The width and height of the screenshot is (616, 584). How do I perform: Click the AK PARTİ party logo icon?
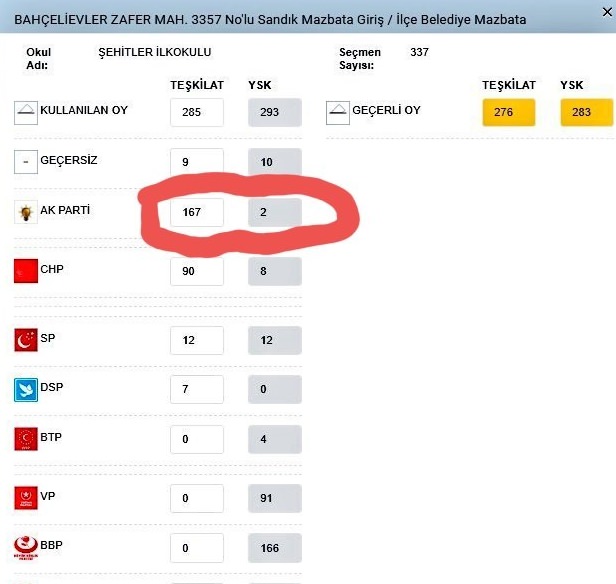(x=25, y=212)
